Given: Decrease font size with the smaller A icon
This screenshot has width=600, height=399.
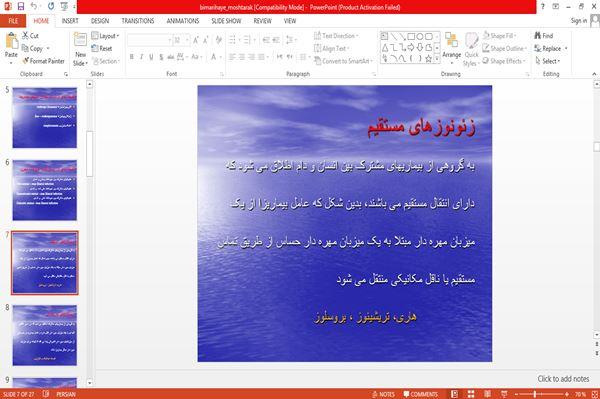Looking at the screenshot, I should pyautogui.click(x=206, y=40).
